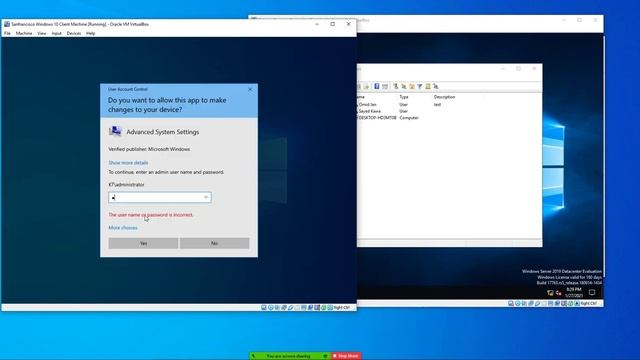This screenshot has height=360, width=640.
Task: Open the Server VM clock showing 8:29 PM
Action: coord(573,292)
